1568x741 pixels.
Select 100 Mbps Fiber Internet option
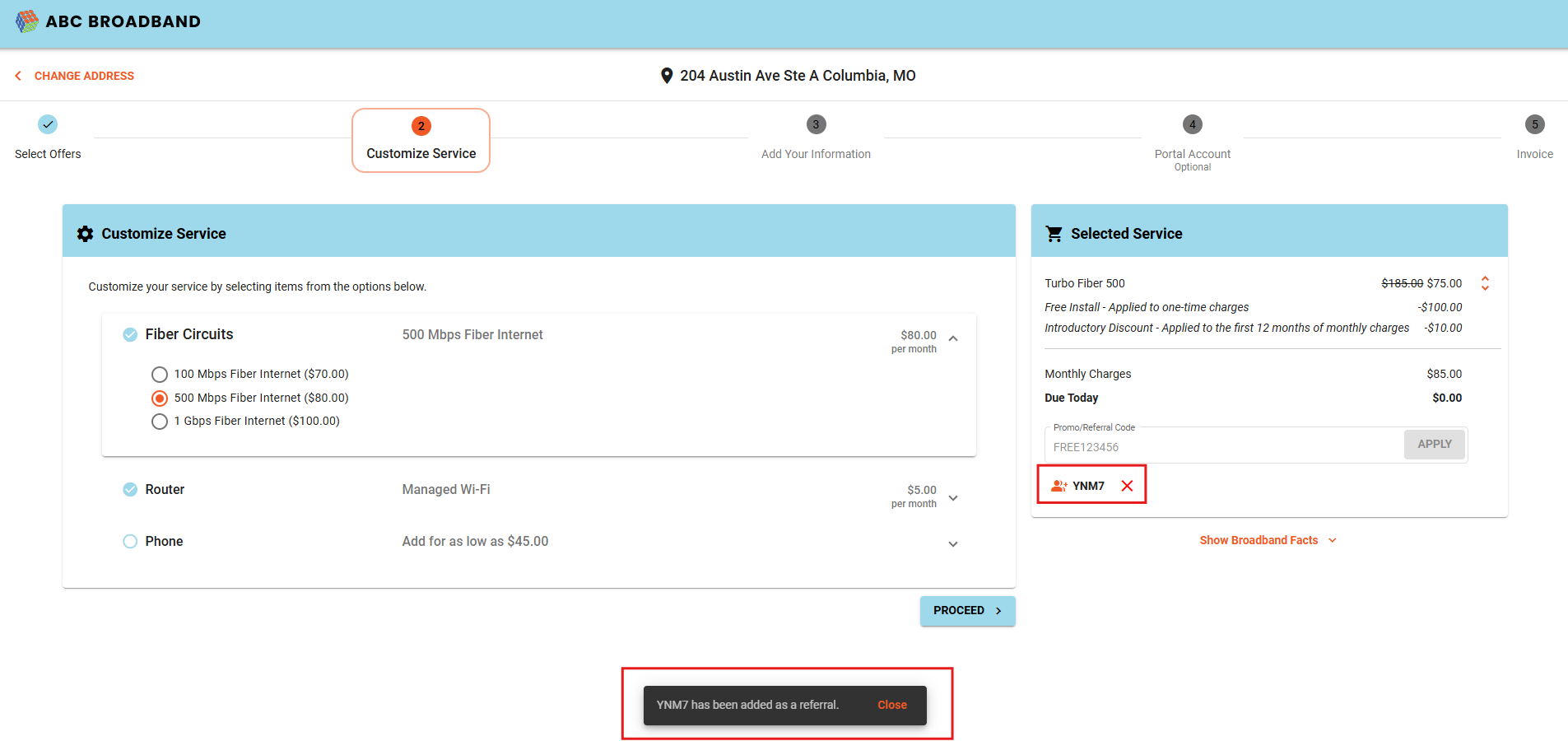click(160, 375)
